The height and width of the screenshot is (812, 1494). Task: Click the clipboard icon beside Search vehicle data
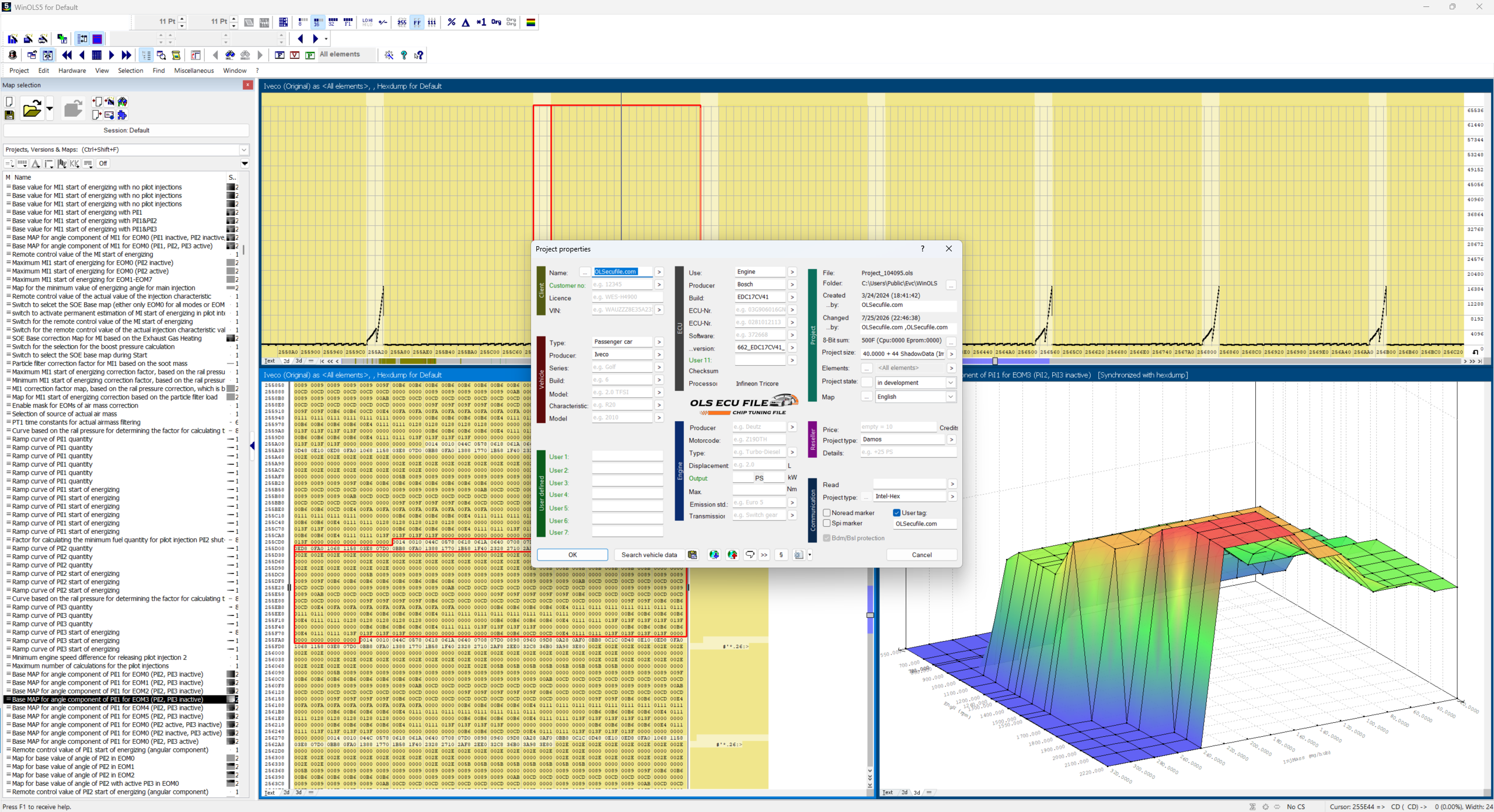(692, 555)
